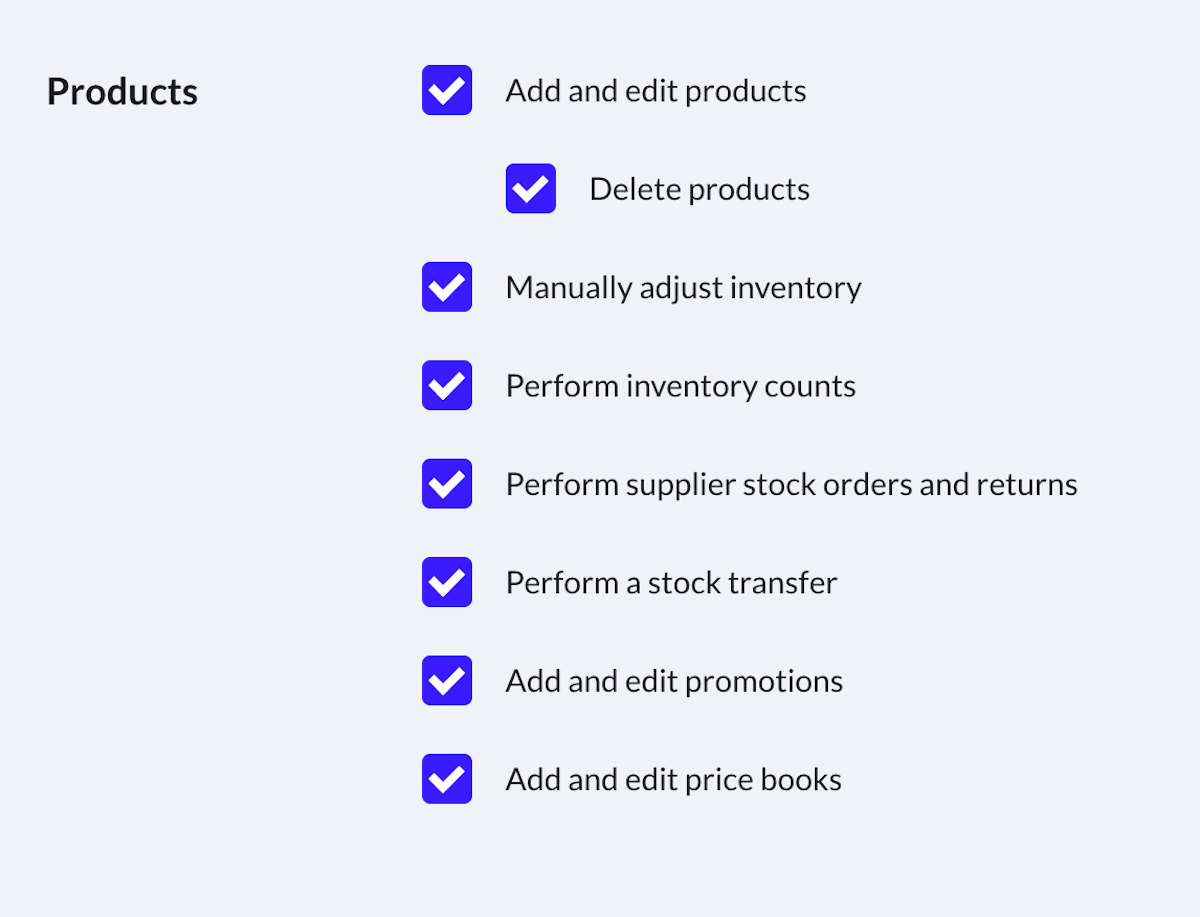Select the 'Manually adjust inventory' label
The width and height of the screenshot is (1200, 917).
[x=683, y=288]
